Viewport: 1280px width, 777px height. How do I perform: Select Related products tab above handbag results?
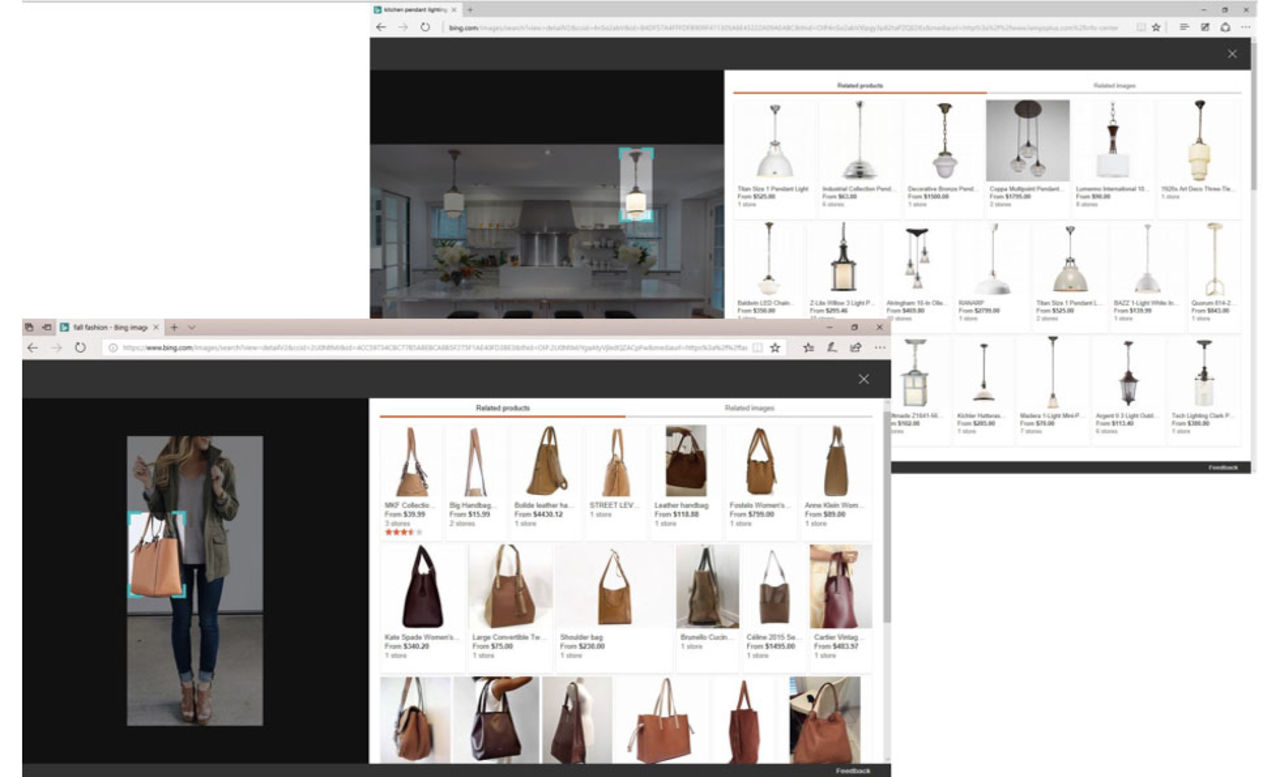(x=502, y=408)
